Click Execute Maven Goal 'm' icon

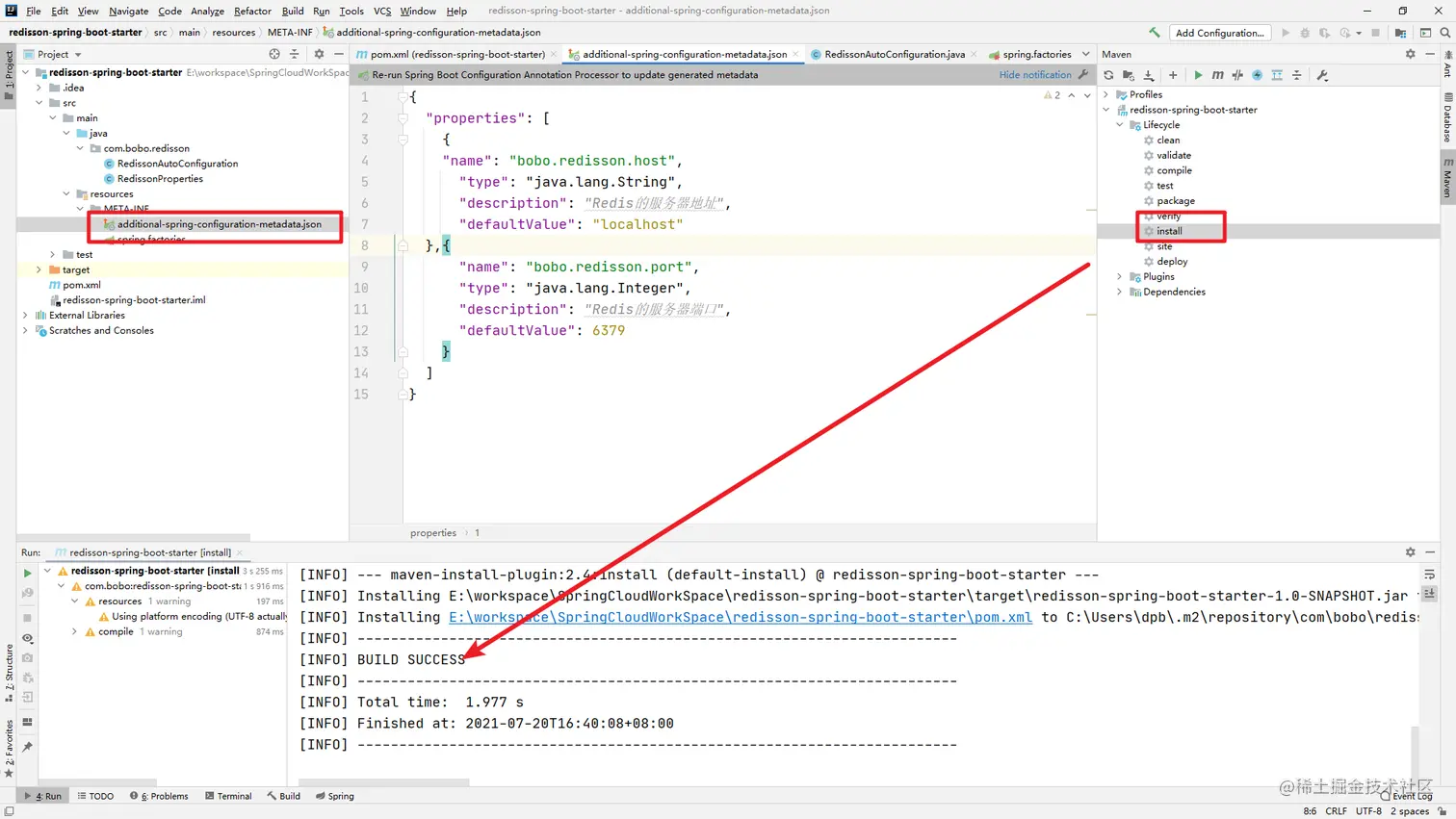click(x=1217, y=75)
